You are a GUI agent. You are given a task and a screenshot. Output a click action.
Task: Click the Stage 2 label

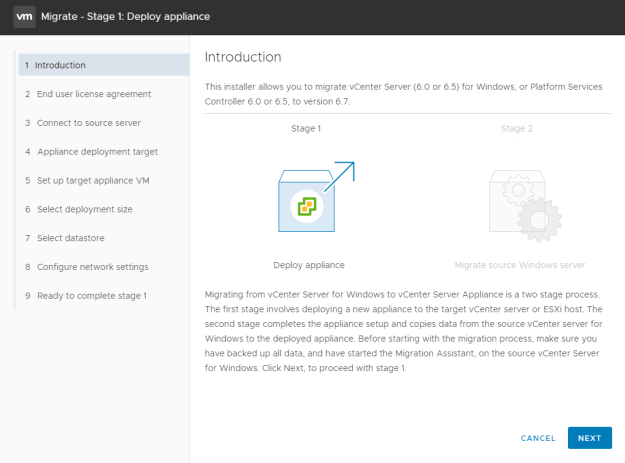tap(517, 129)
